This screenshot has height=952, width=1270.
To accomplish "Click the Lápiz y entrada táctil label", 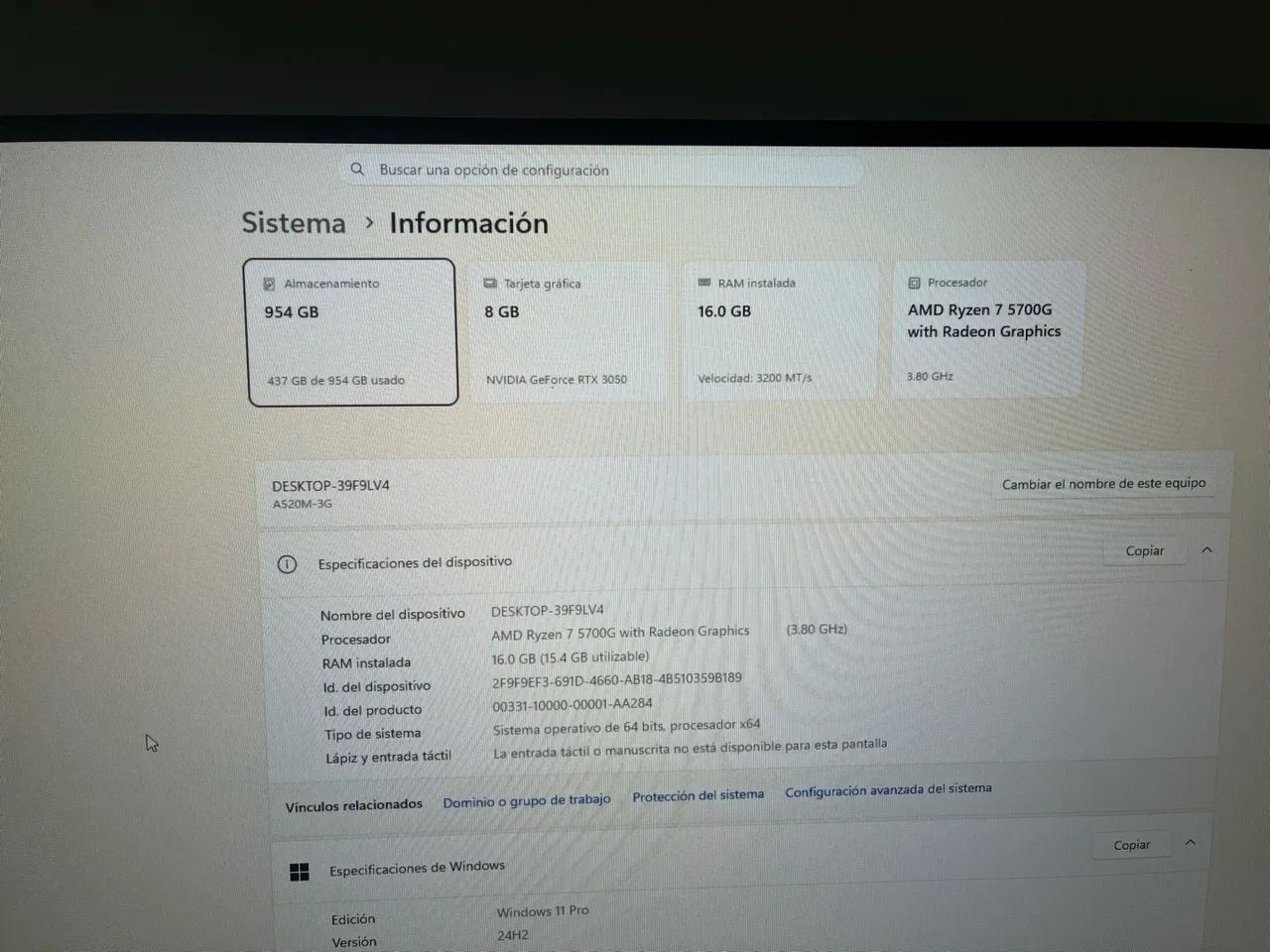I will (x=388, y=757).
